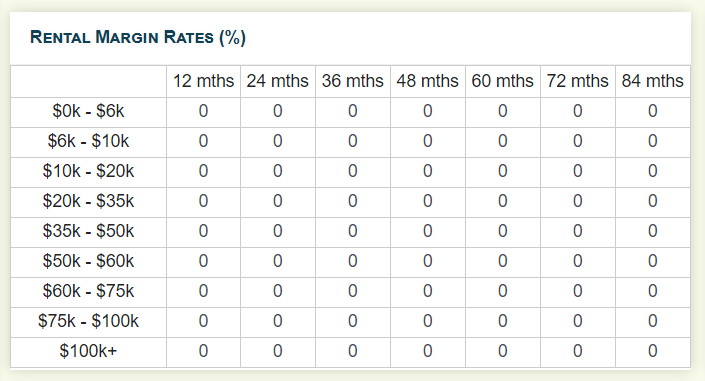Screen dimensions: 705x381
Task: Select the $75k - $100k row label
Action: 89,321
